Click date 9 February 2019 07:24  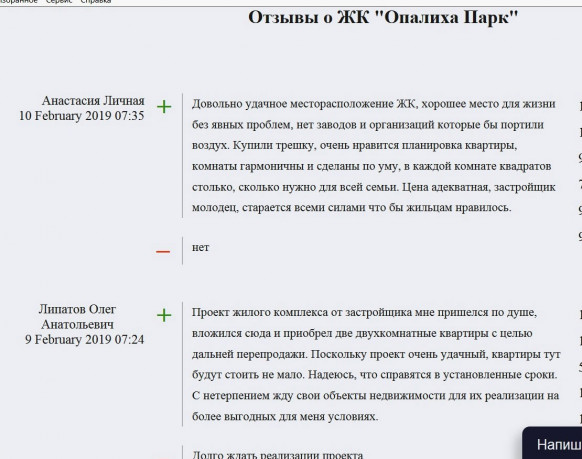point(84,340)
